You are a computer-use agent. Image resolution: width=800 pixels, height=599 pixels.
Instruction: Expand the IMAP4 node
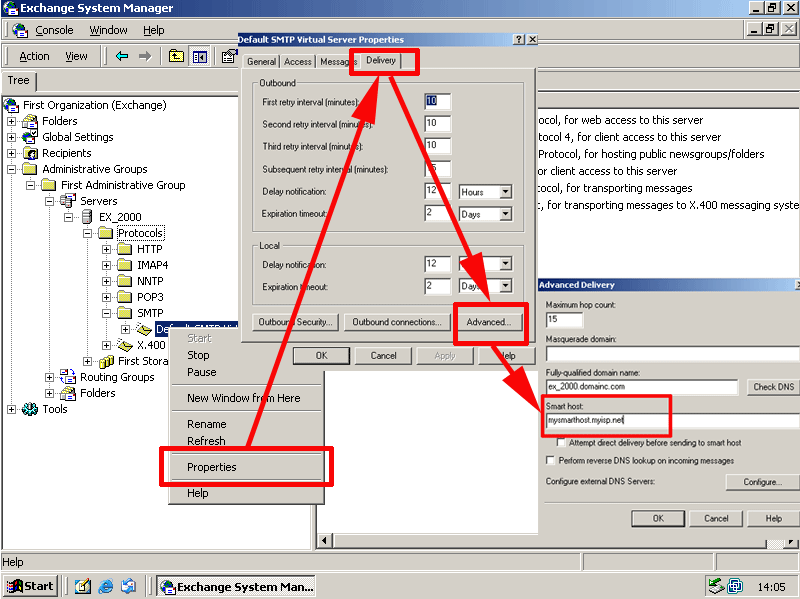[x=106, y=265]
